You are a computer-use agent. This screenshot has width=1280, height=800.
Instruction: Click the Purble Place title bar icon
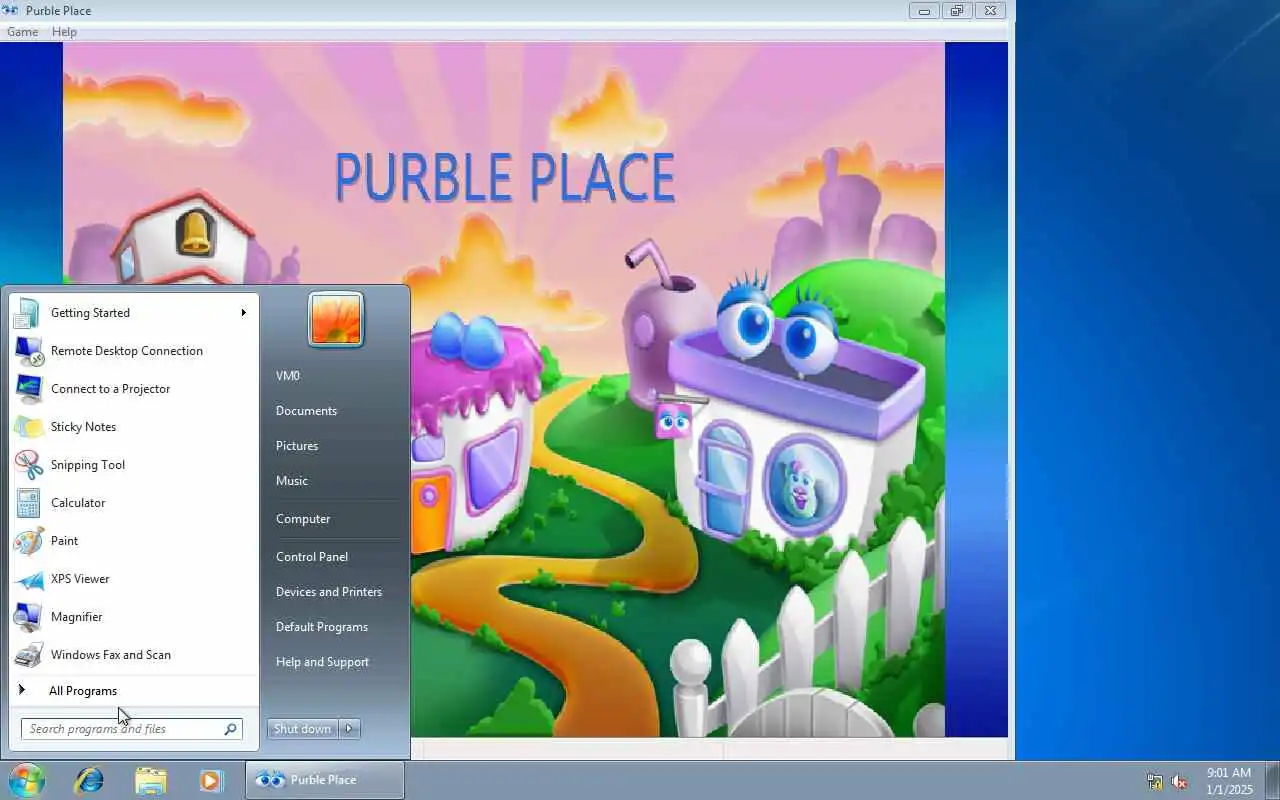pos(10,10)
